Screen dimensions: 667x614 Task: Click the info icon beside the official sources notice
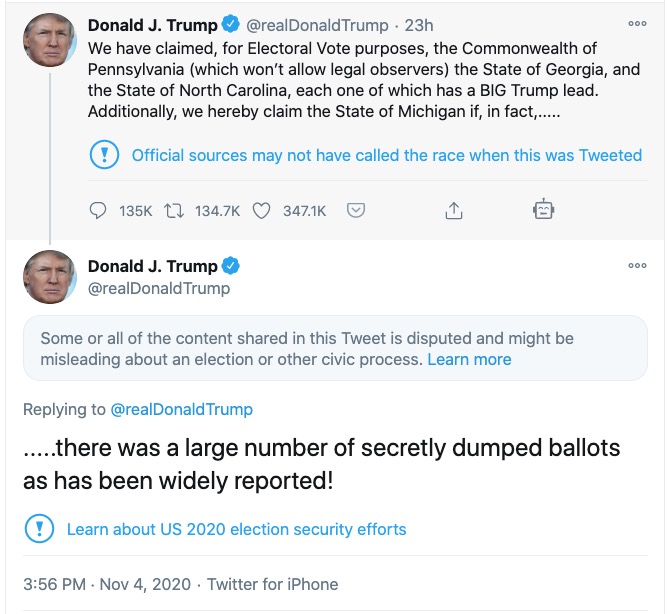pos(103,155)
